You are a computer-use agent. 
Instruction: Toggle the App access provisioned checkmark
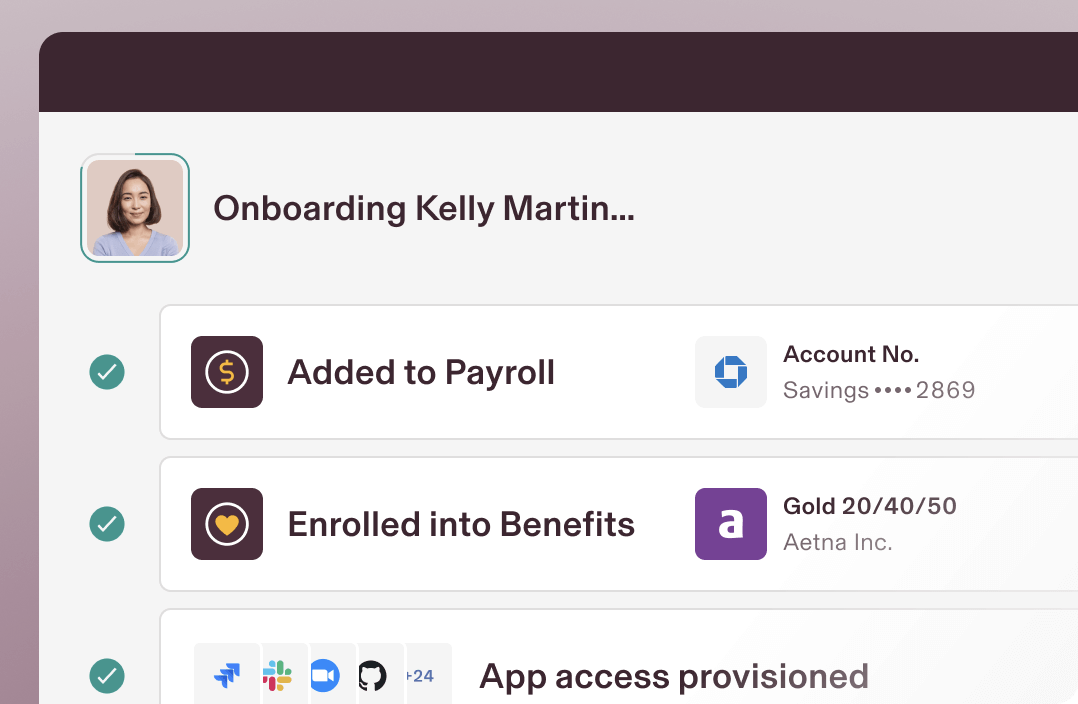pos(107,676)
